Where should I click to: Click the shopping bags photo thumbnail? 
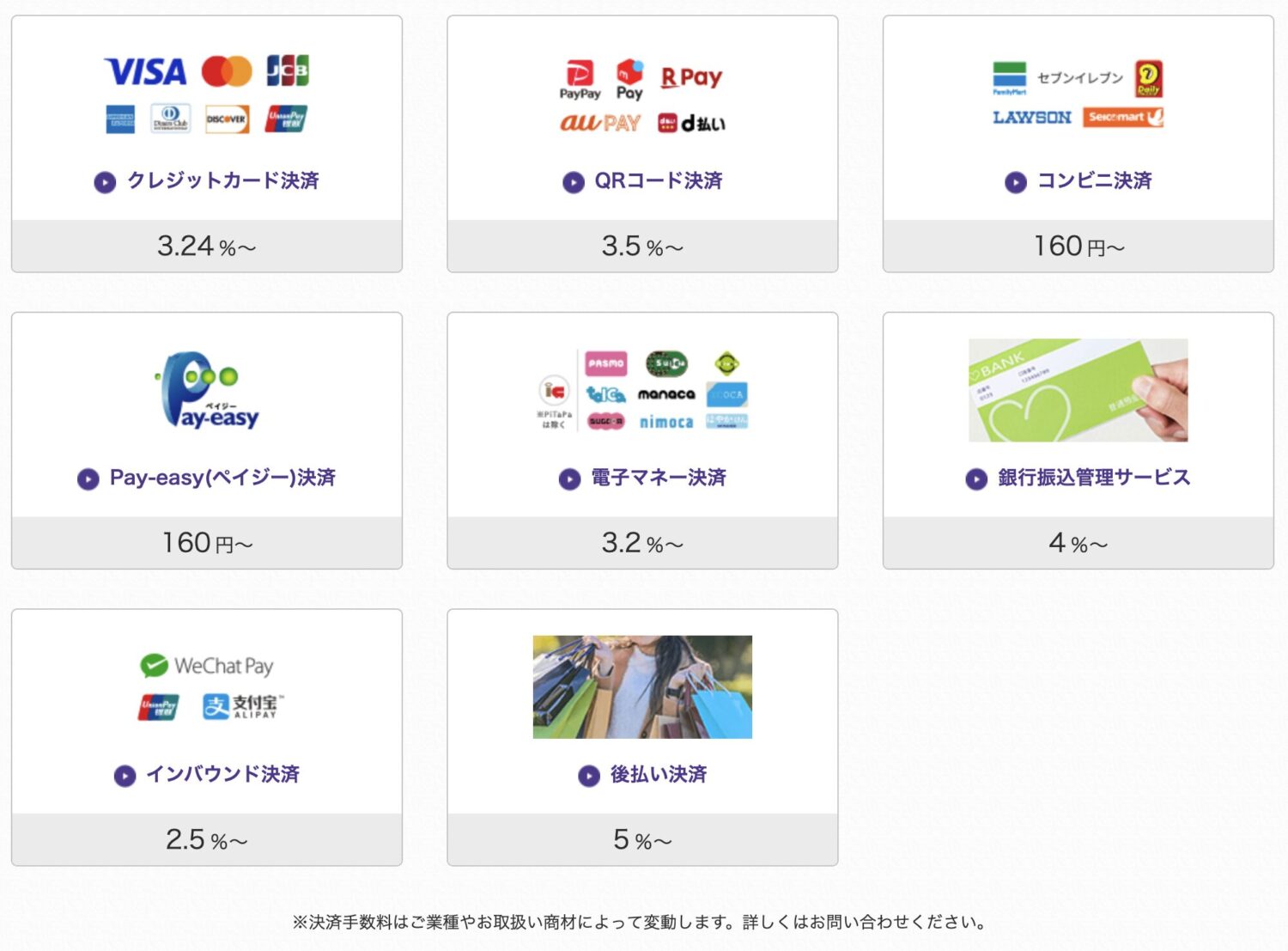[x=642, y=687]
